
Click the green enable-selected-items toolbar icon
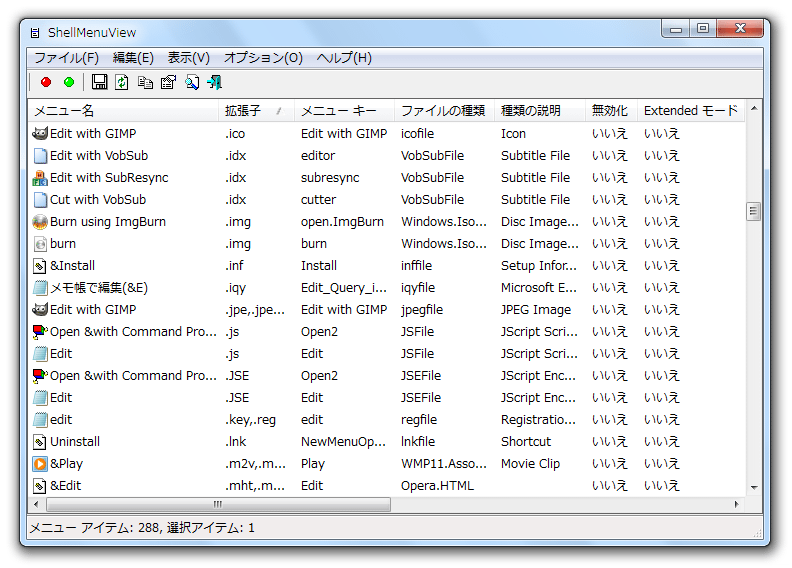pyautogui.click(x=69, y=82)
